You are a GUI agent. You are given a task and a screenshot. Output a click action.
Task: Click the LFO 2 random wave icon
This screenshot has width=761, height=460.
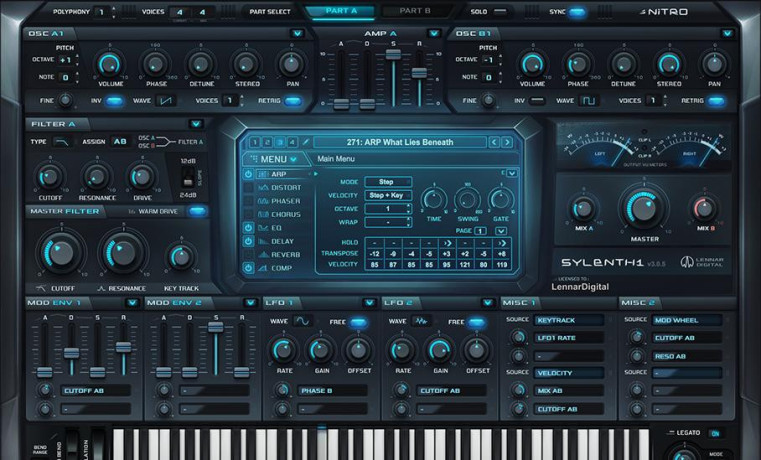[x=420, y=321]
